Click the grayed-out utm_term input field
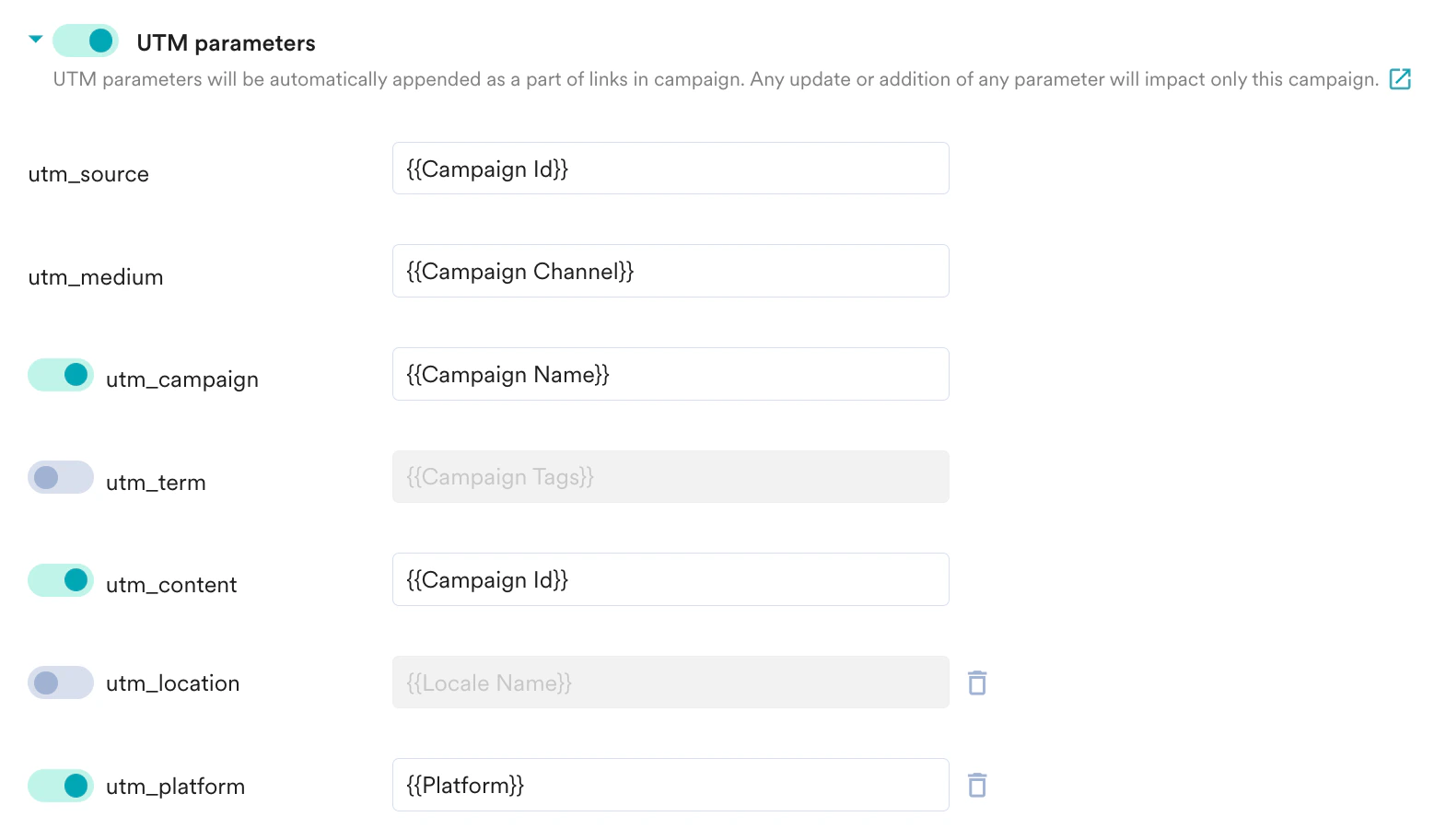The image size is (1446, 840). click(x=670, y=477)
